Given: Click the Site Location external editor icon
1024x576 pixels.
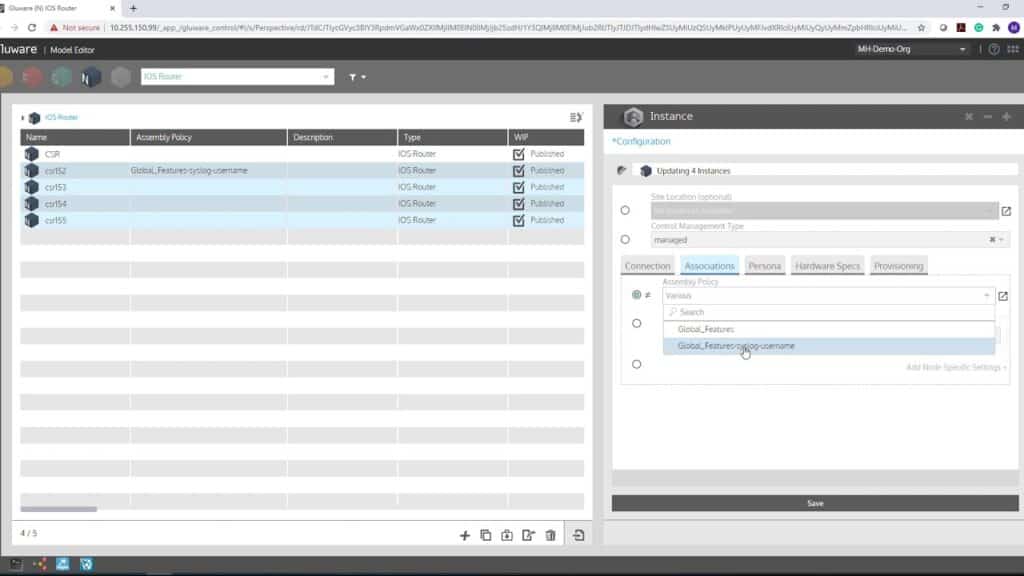Looking at the screenshot, I should click(x=1007, y=210).
